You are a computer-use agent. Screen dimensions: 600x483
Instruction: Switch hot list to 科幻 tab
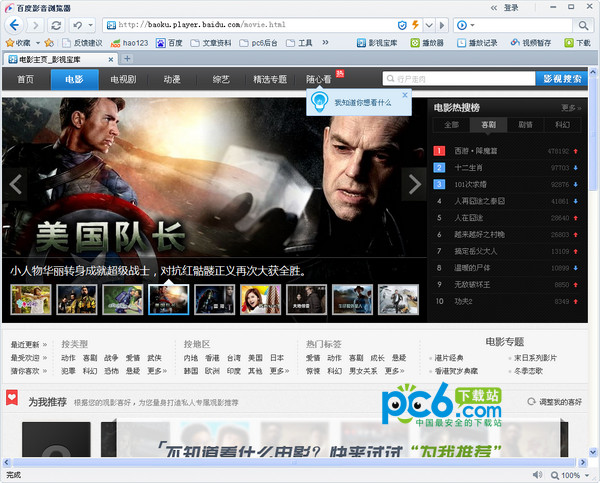coord(562,125)
